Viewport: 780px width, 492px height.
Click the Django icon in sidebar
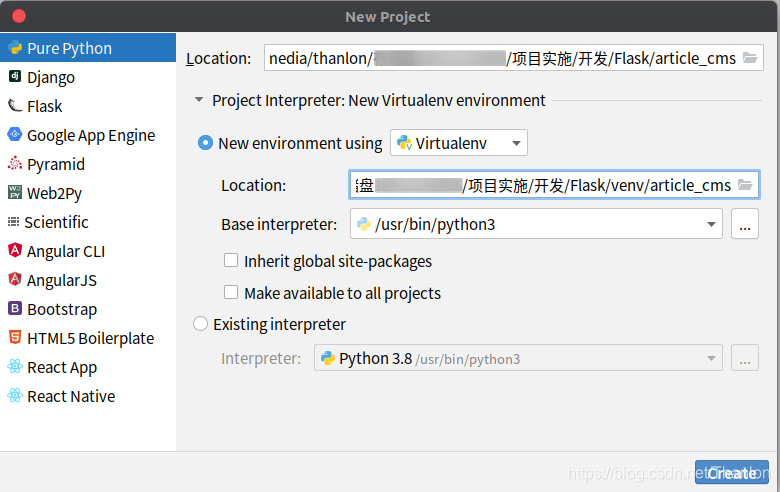point(15,76)
